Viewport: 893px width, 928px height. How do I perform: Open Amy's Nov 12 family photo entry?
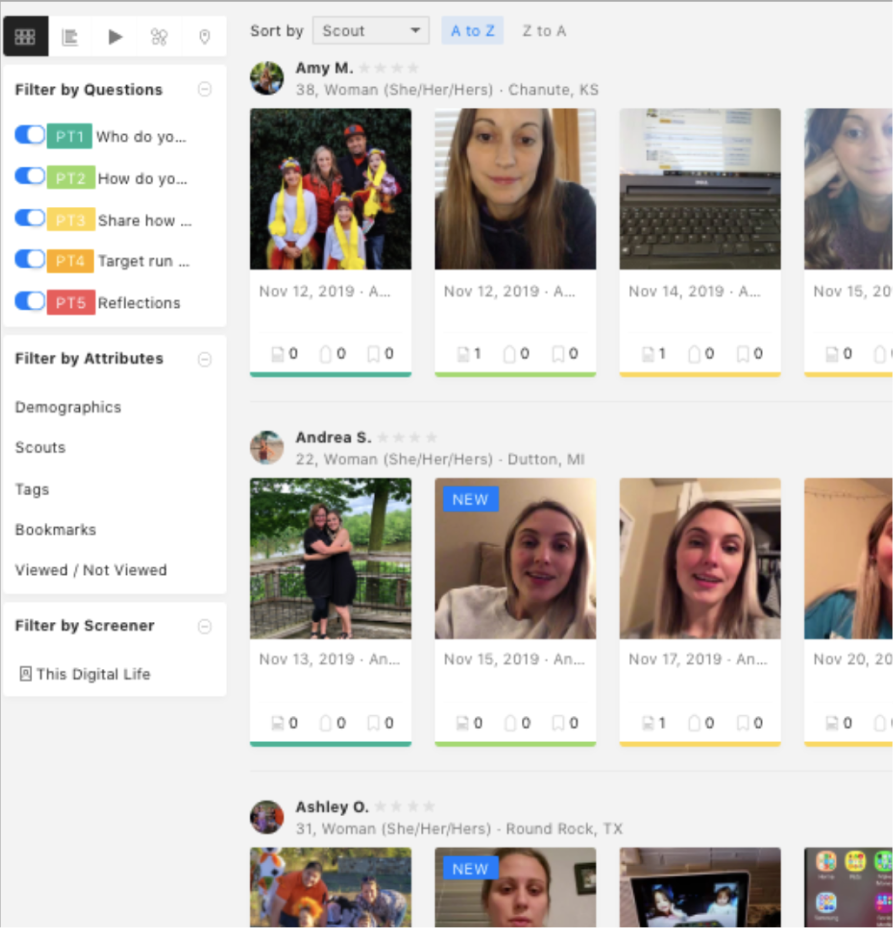click(x=331, y=189)
